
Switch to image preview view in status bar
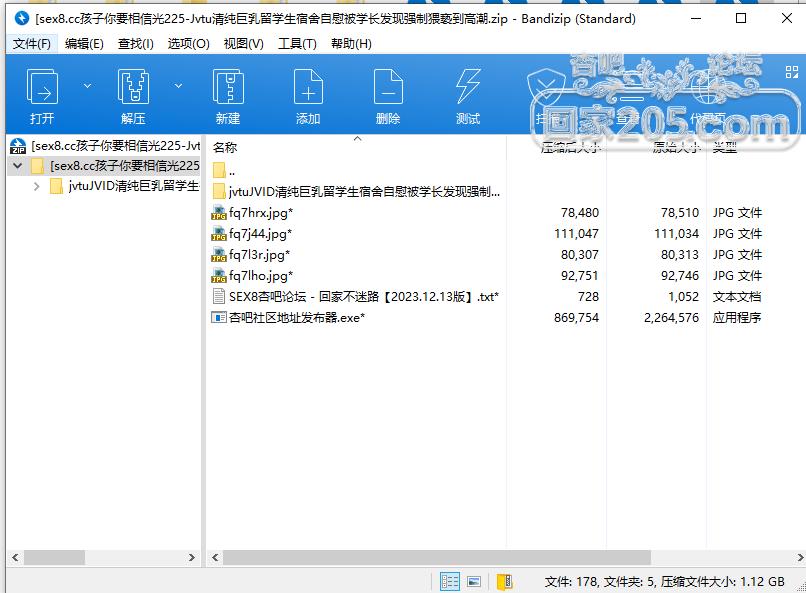click(x=474, y=582)
